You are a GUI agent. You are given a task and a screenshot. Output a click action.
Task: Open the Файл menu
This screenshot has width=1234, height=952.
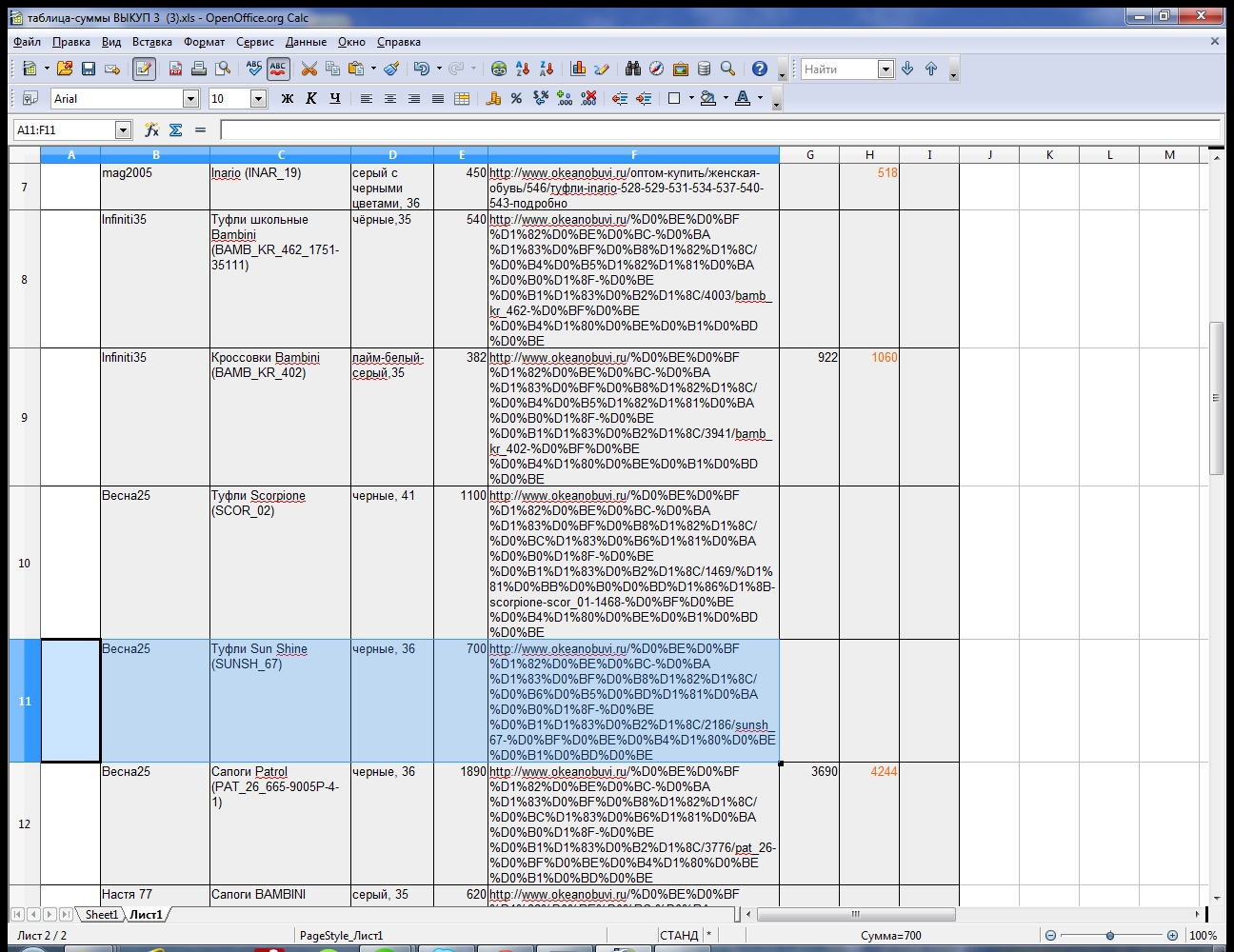(27, 42)
